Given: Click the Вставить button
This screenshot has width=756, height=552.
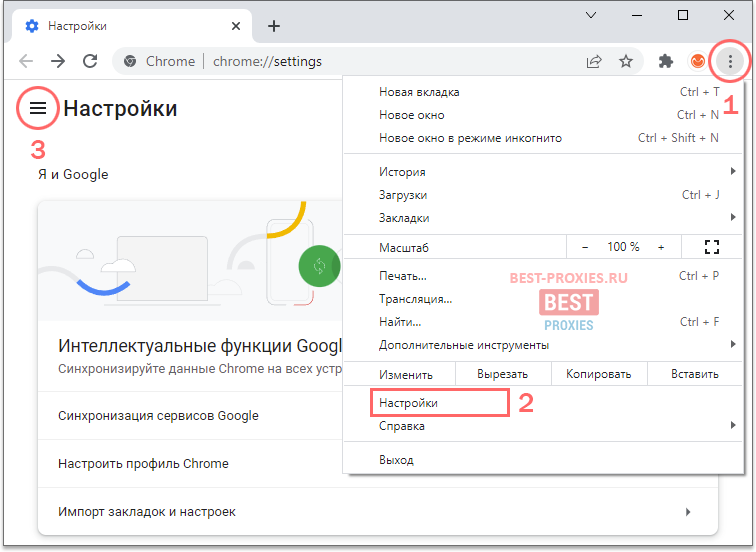Looking at the screenshot, I should click(694, 374).
